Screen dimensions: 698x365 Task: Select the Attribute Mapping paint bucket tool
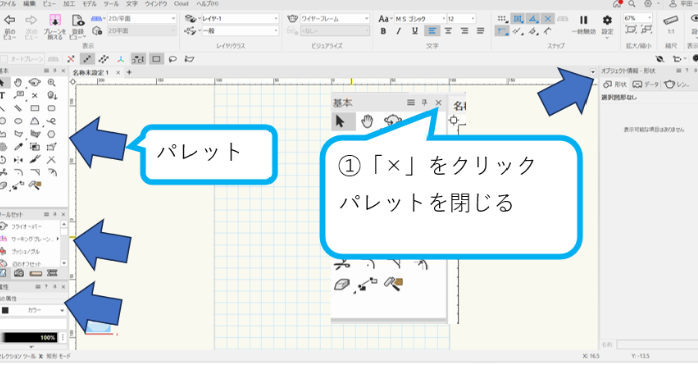pos(35,185)
